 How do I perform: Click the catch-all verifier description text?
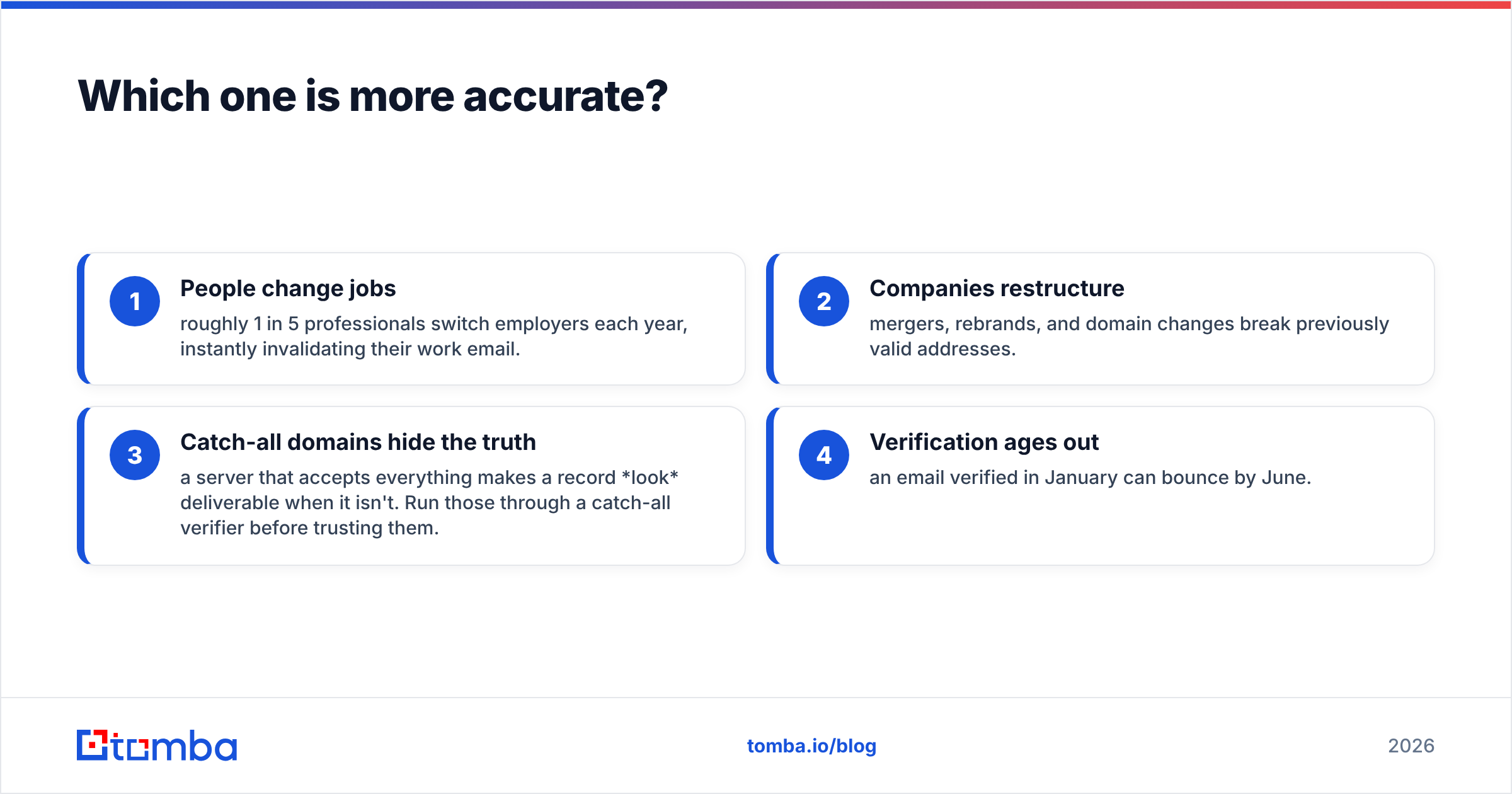click(x=429, y=502)
